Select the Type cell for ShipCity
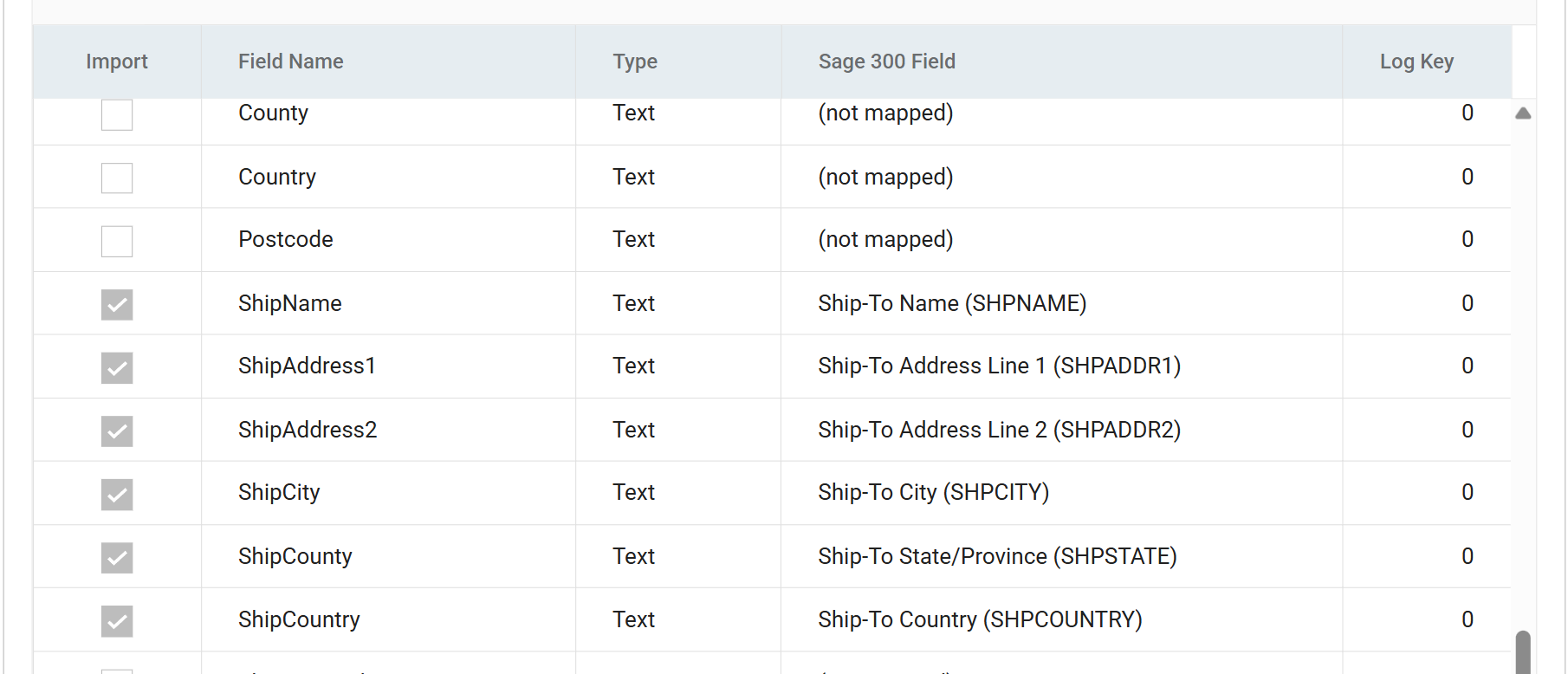The width and height of the screenshot is (1568, 674). click(678, 493)
